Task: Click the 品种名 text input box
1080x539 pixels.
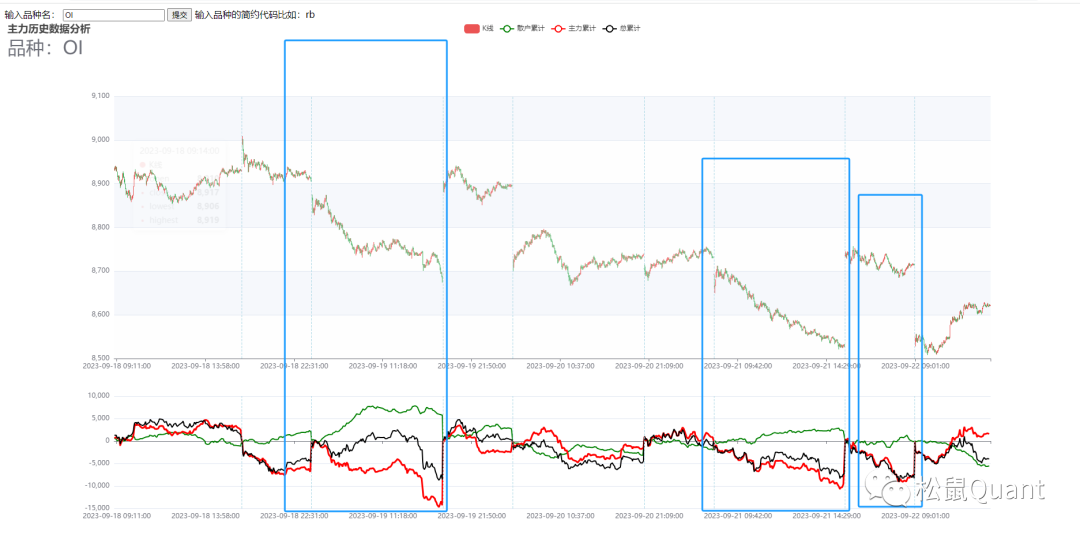Action: 113,15
